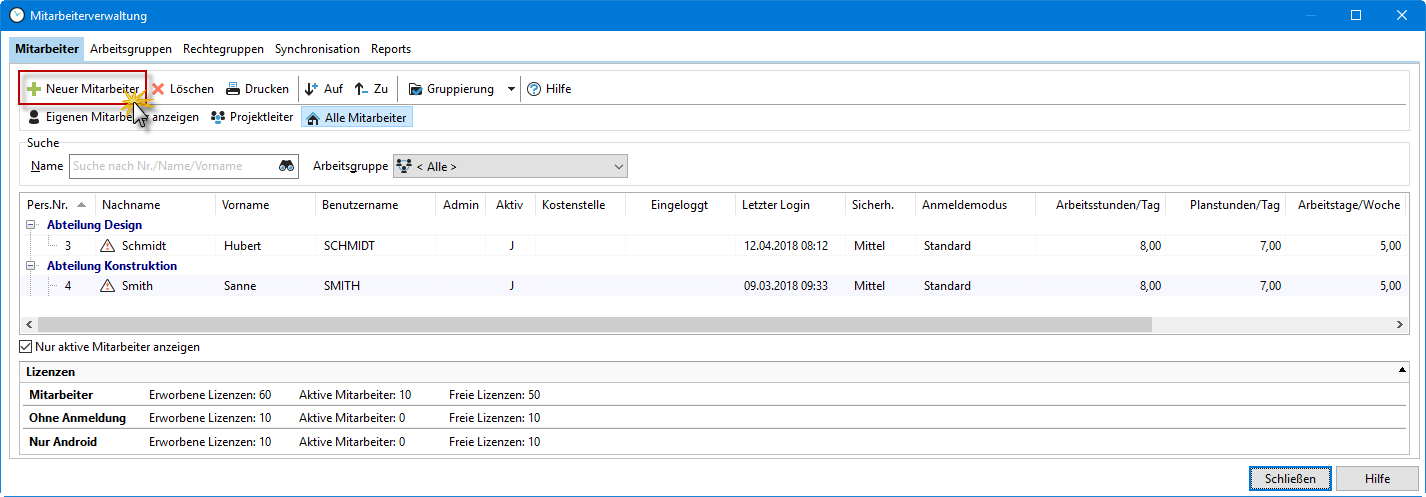Open the Gruppierung dropdown arrow

[511, 89]
